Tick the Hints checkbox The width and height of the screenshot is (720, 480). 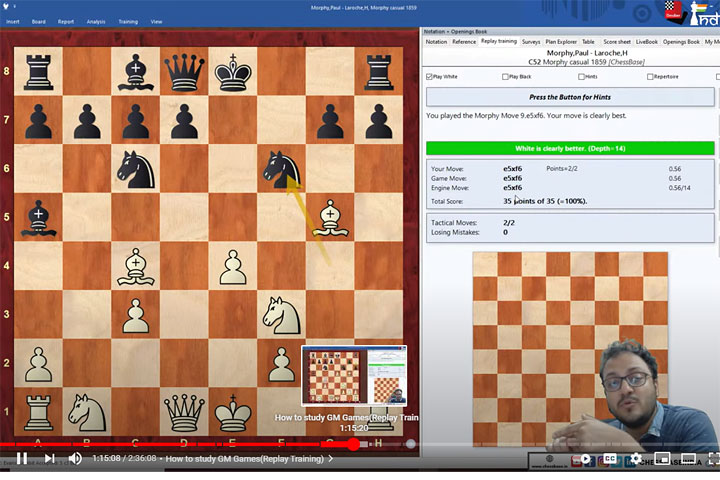(581, 76)
